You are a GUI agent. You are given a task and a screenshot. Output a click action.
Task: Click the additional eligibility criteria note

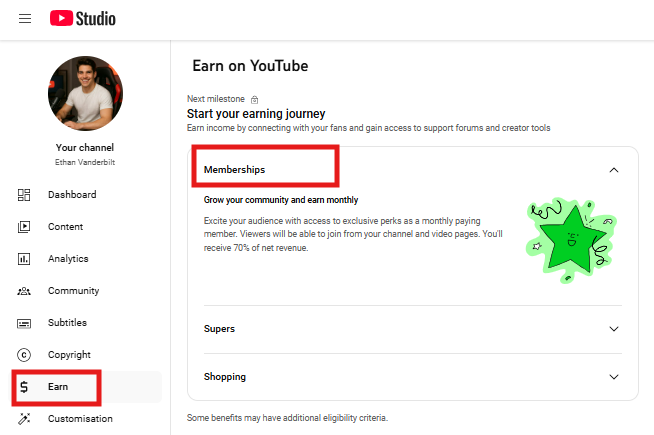(x=287, y=418)
